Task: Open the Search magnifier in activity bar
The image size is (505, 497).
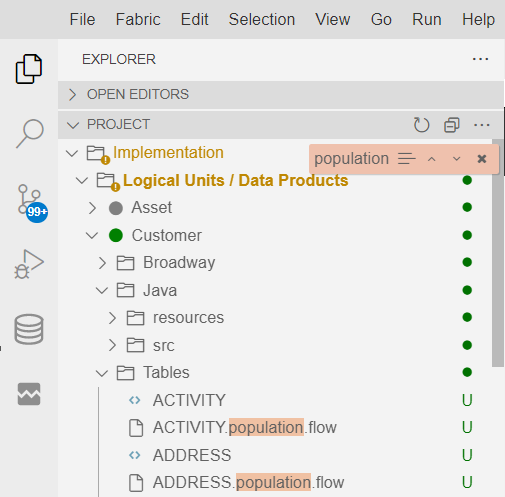Action: (29, 133)
